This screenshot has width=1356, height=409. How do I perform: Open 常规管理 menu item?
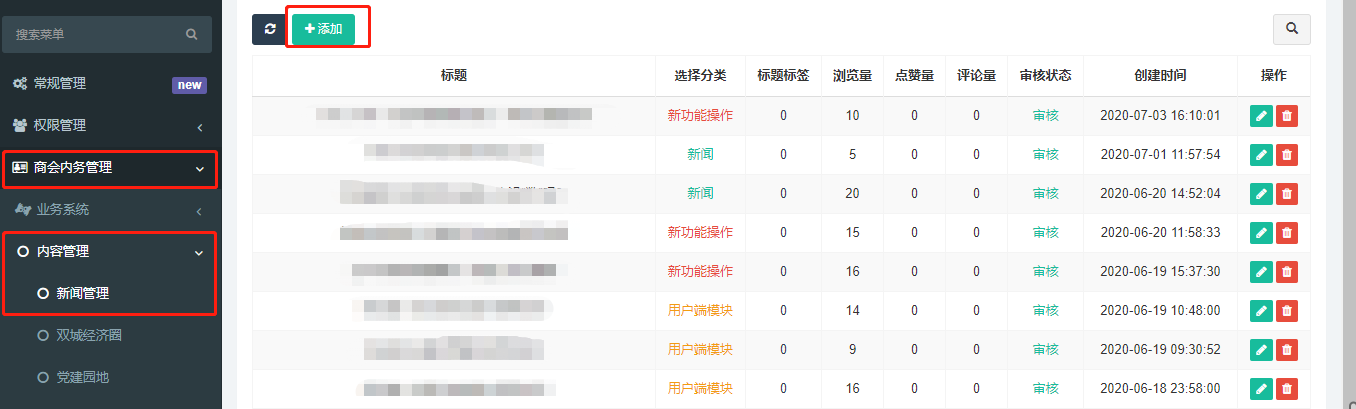click(x=60, y=84)
